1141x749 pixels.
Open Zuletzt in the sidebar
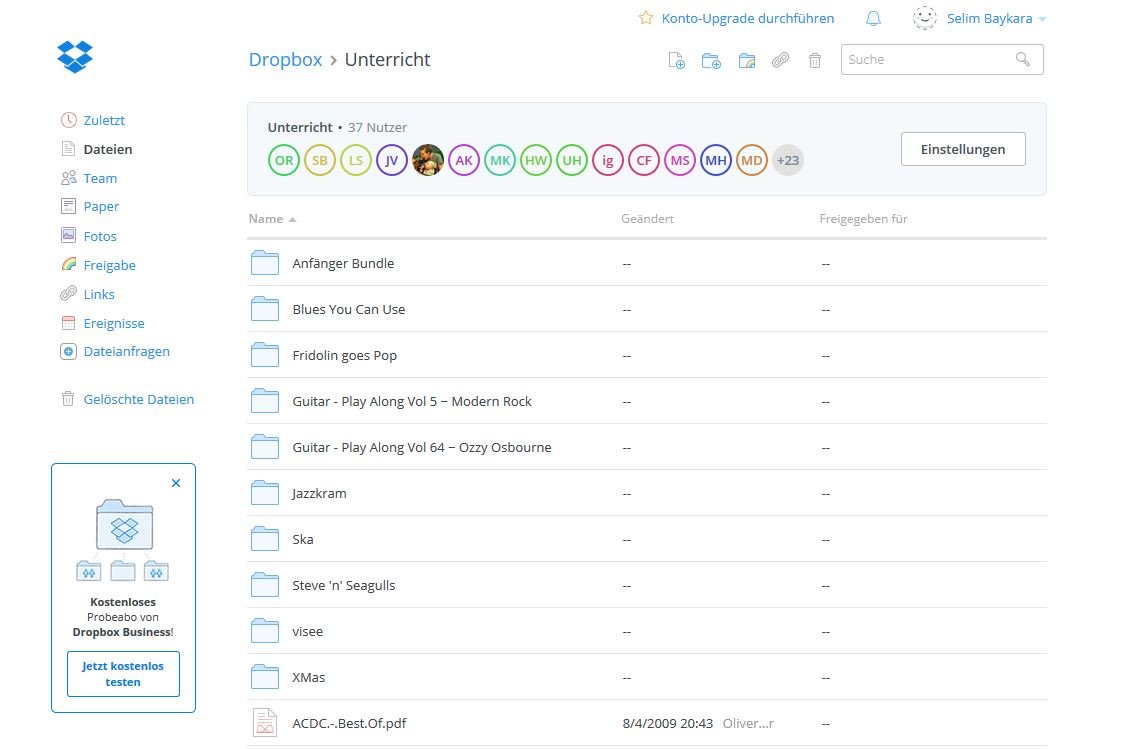pyautogui.click(x=104, y=120)
